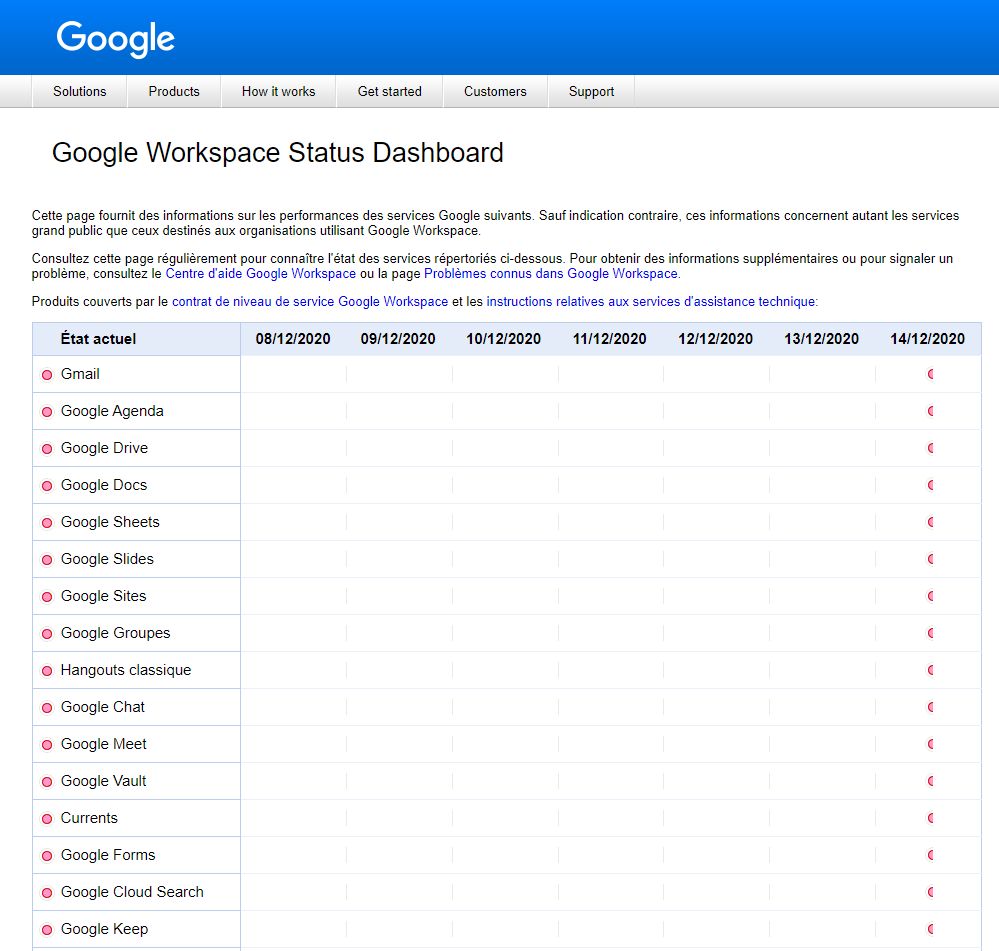Viewport: 999px width, 951px height.
Task: Follow Centre d'aide Google Workspace link
Action: (261, 273)
